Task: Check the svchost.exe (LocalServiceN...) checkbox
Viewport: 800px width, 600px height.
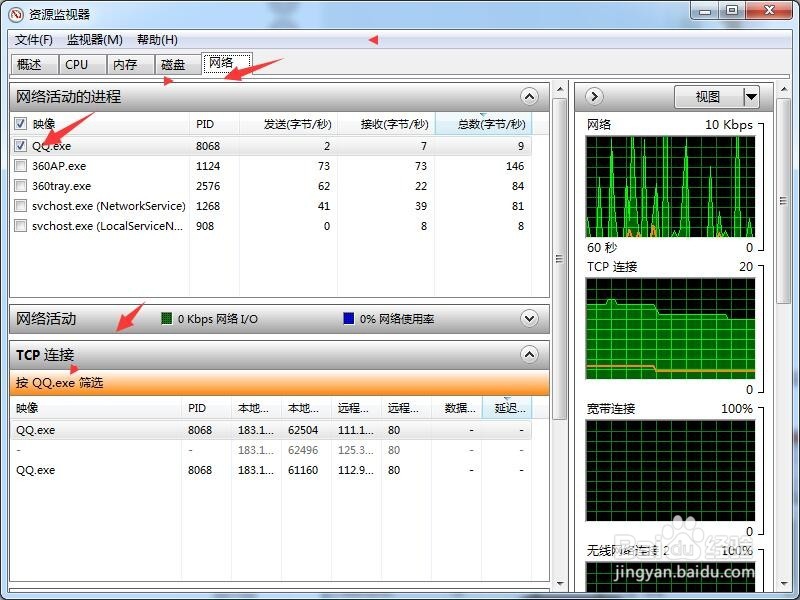Action: [x=20, y=226]
